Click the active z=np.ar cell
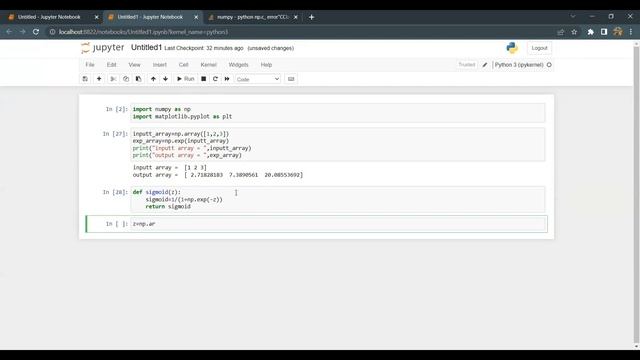 tap(338, 224)
